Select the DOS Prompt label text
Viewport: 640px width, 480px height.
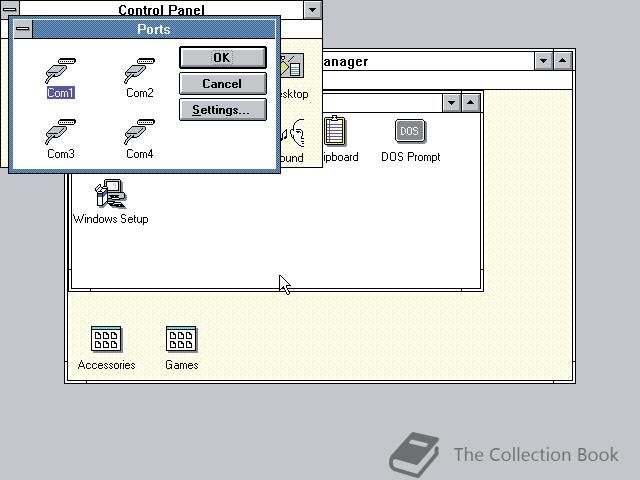[411, 157]
